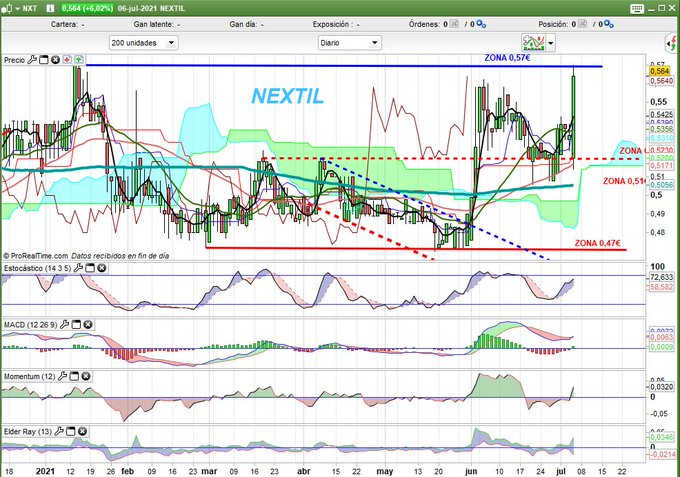Click the Cartera label
The width and height of the screenshot is (680, 477).
pyautogui.click(x=64, y=24)
